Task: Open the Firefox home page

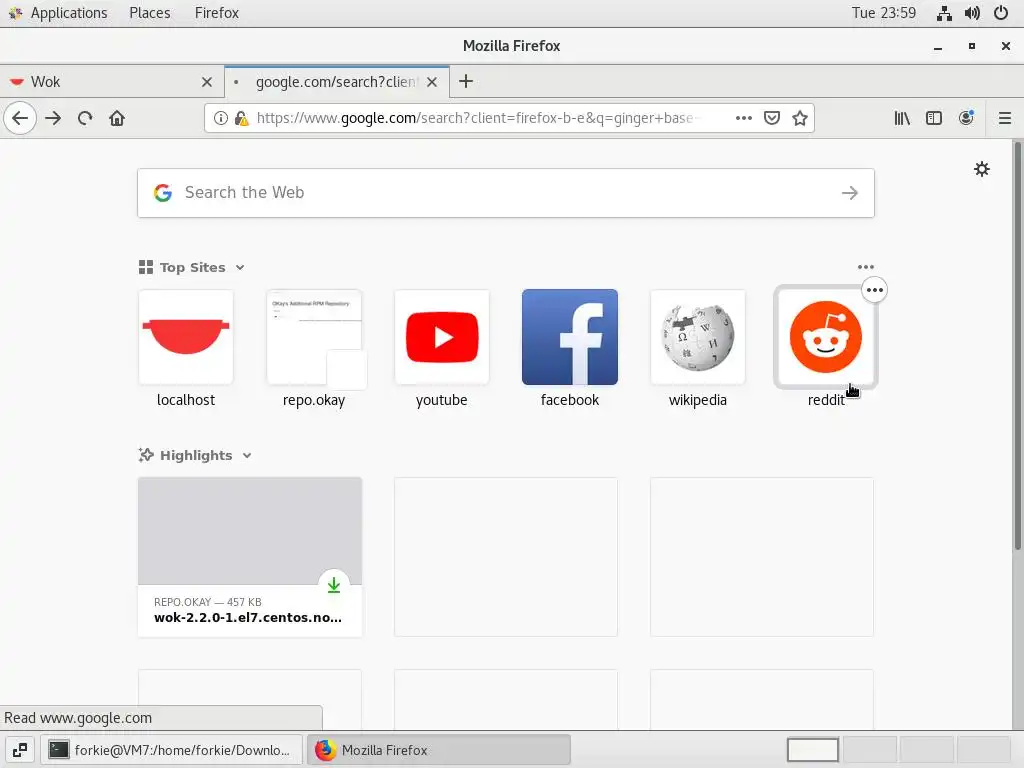Action: [117, 118]
